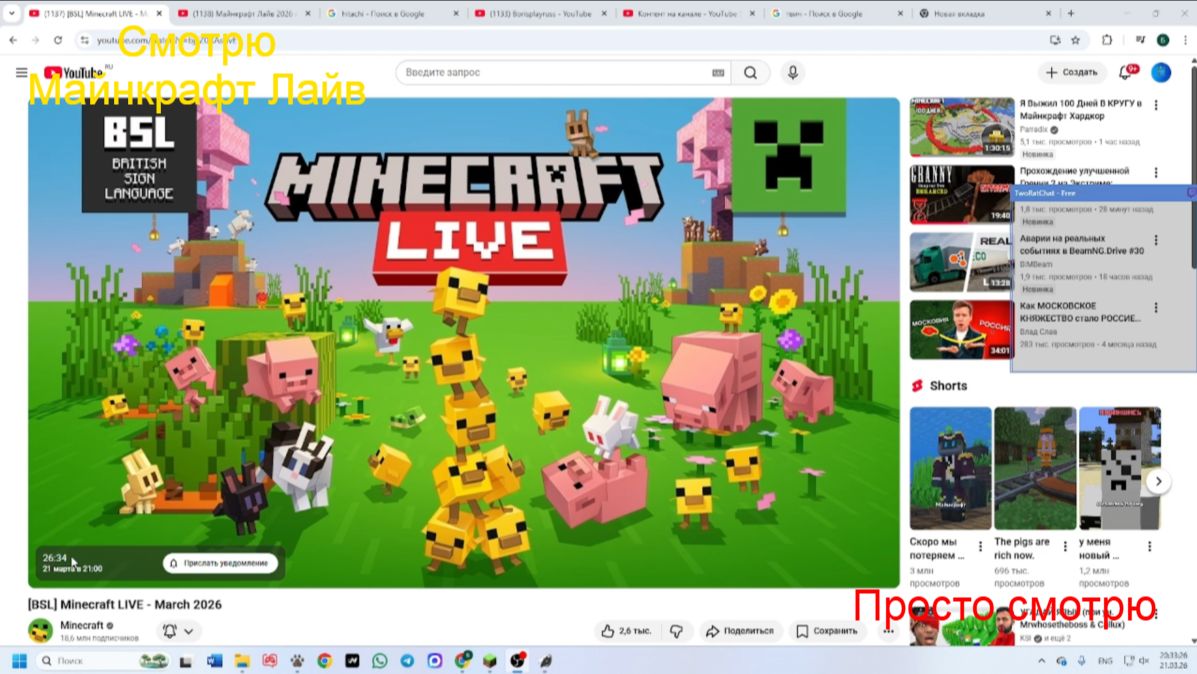The height and width of the screenshot is (674, 1197).
Task: Open Moscow principality video thumbnail
Action: [x=962, y=330]
